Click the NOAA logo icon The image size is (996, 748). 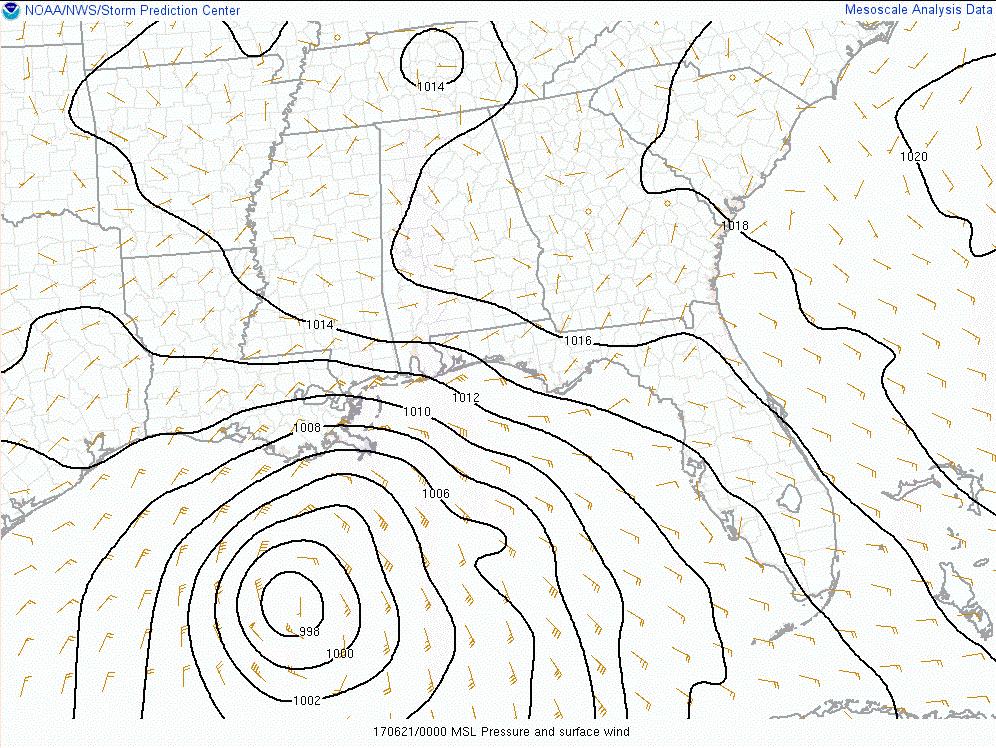click(11, 10)
